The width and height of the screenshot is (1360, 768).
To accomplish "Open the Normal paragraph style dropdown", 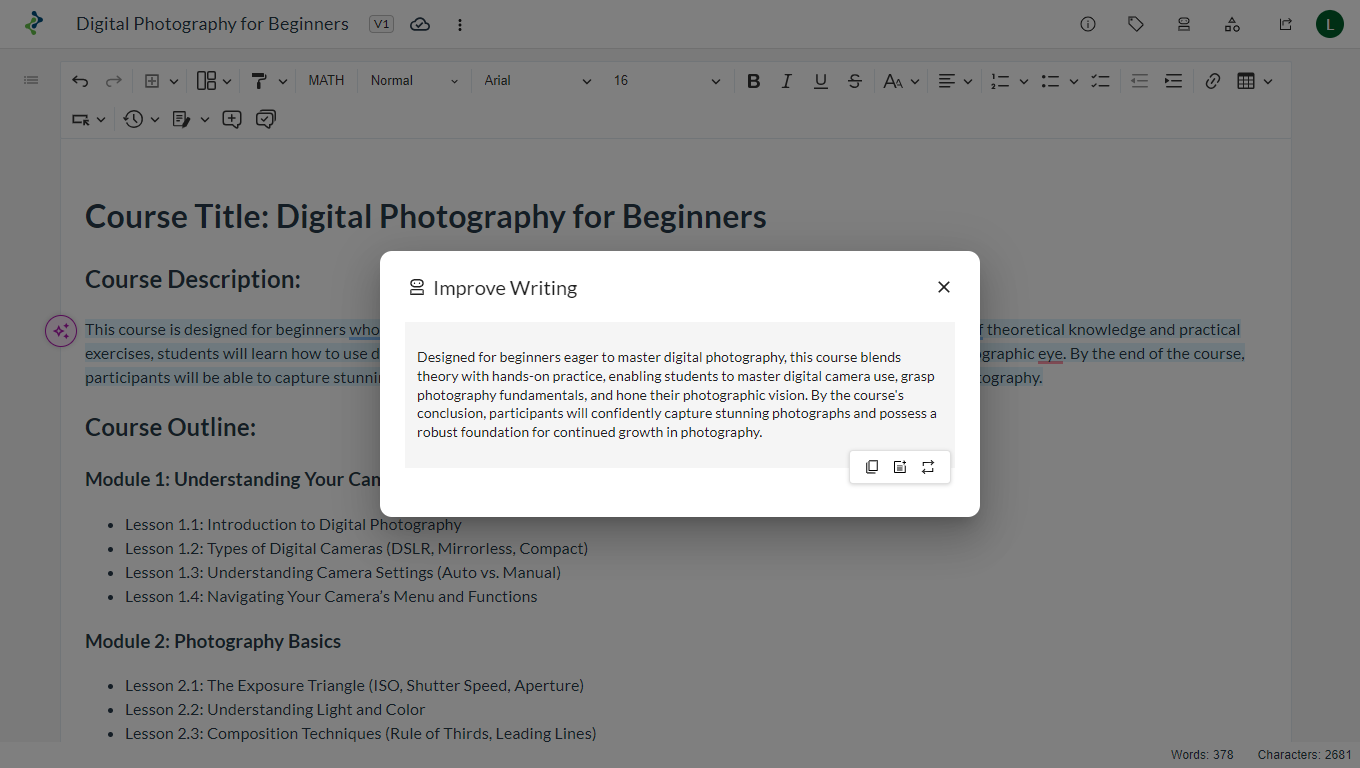I will coord(414,81).
